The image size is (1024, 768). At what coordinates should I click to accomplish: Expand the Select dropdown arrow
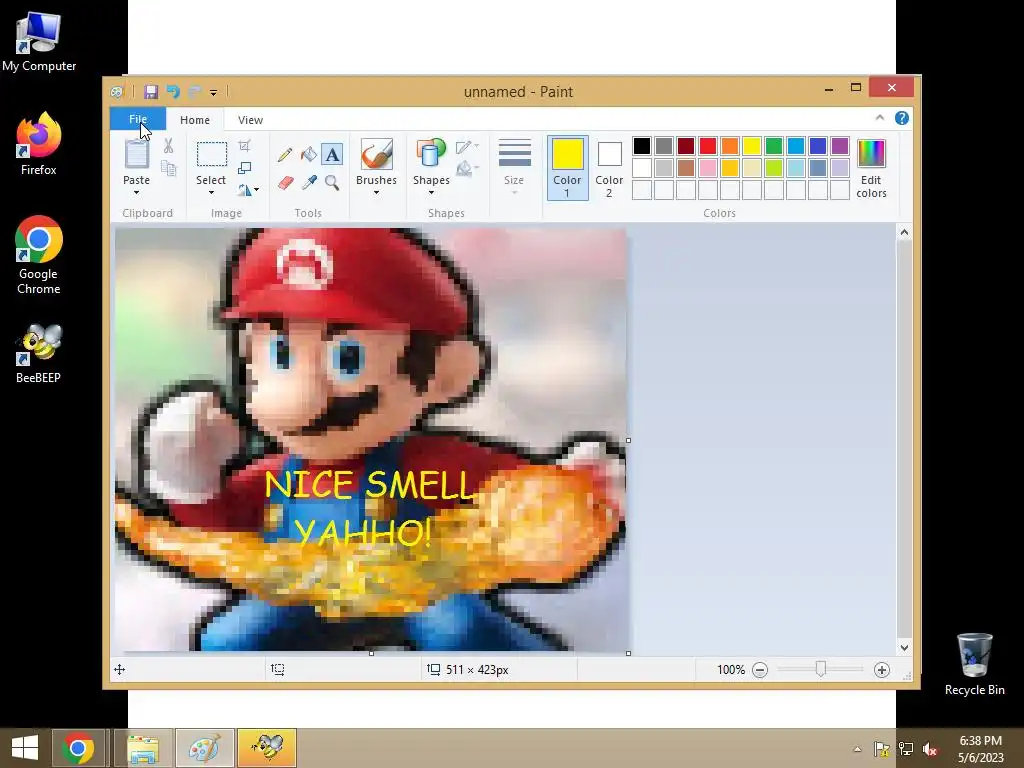click(211, 193)
